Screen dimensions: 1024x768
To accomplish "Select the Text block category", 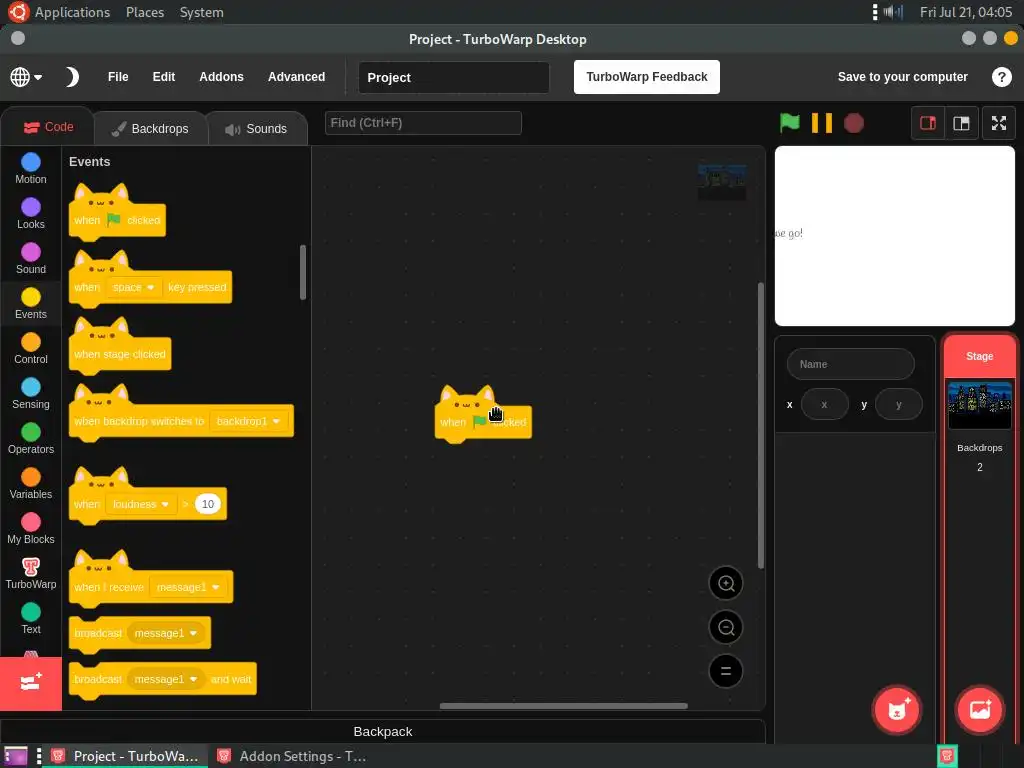I will click(x=31, y=619).
